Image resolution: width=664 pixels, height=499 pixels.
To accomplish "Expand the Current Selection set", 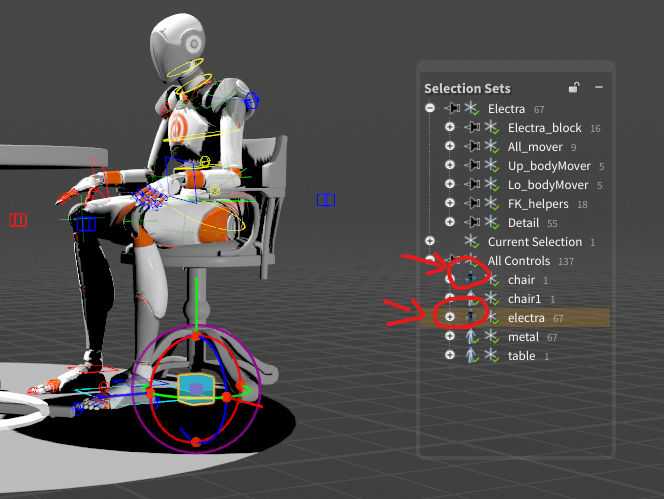I will (x=430, y=241).
